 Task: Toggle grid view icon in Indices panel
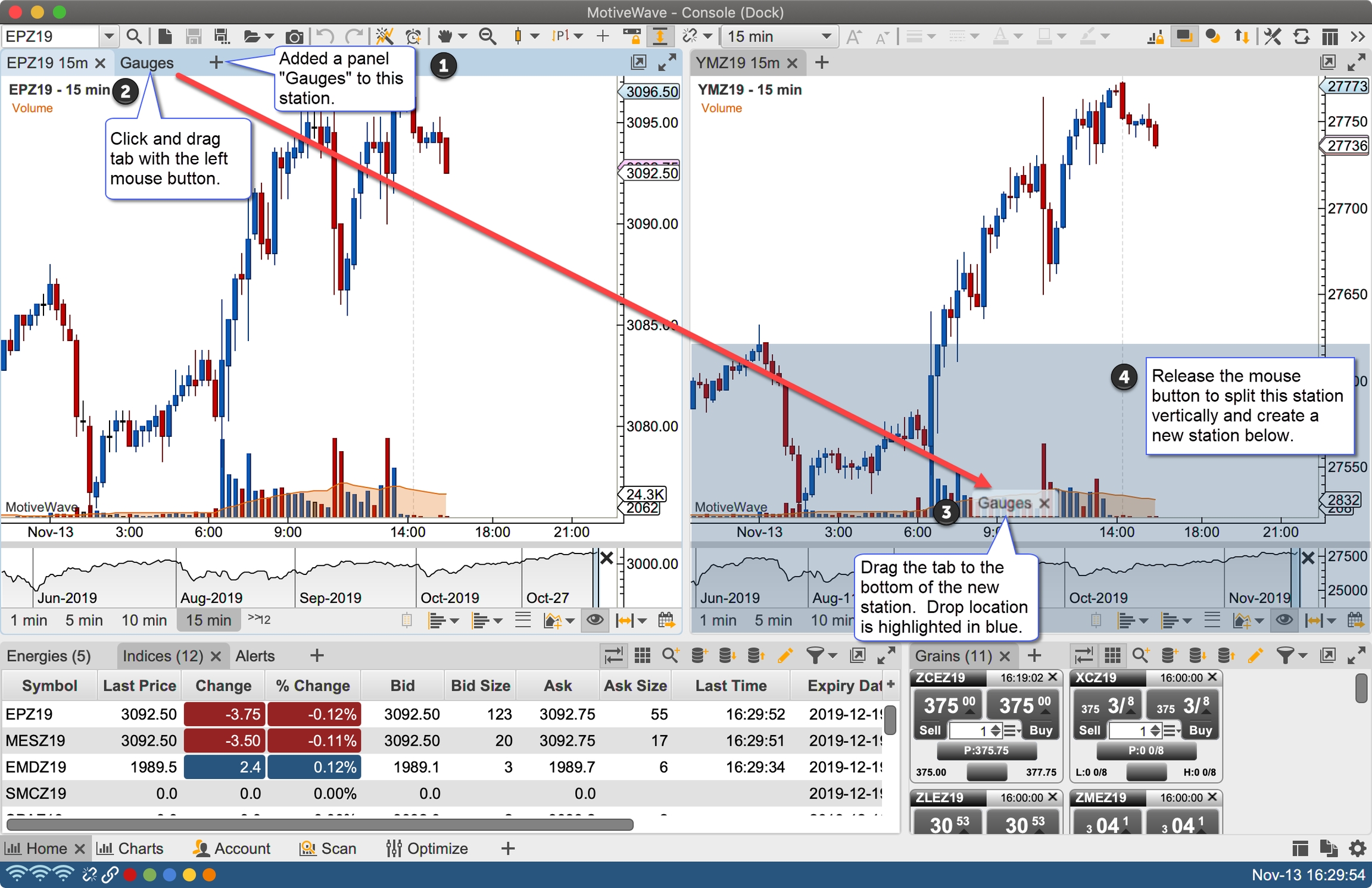[x=642, y=655]
